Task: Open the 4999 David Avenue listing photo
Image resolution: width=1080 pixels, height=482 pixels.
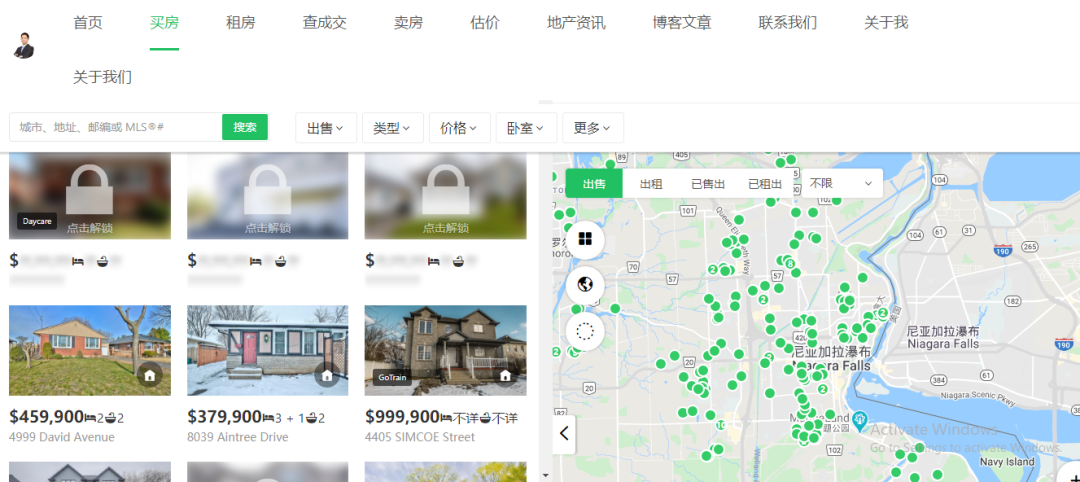Action: click(90, 350)
